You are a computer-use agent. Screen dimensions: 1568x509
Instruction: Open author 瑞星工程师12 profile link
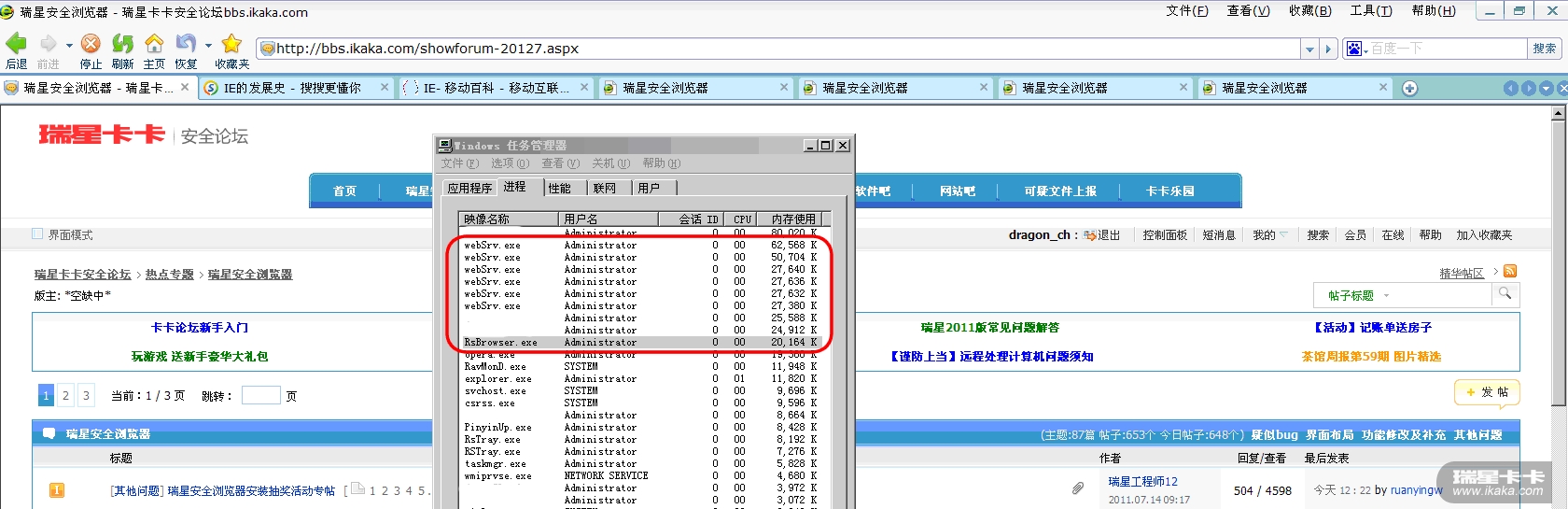click(x=1142, y=481)
